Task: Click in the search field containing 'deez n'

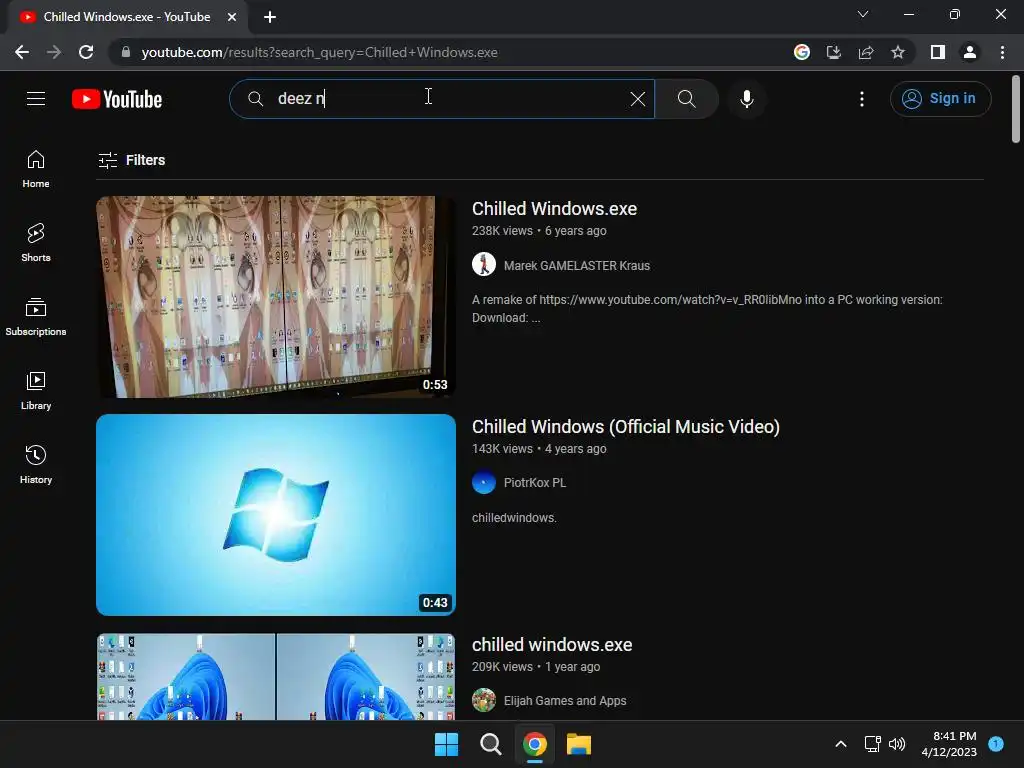Action: pos(442,99)
